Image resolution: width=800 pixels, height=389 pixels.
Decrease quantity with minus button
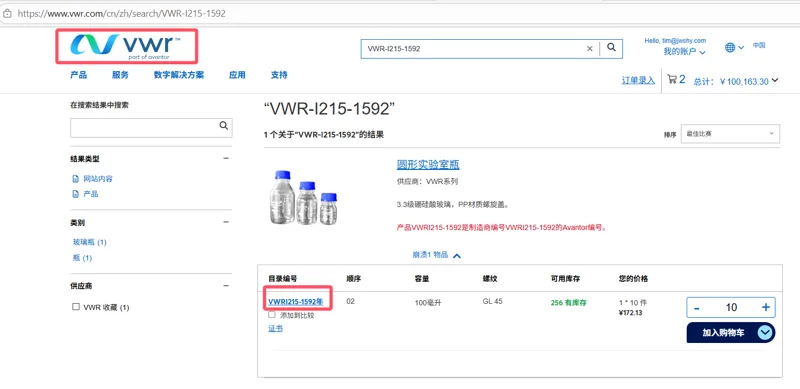[696, 307]
